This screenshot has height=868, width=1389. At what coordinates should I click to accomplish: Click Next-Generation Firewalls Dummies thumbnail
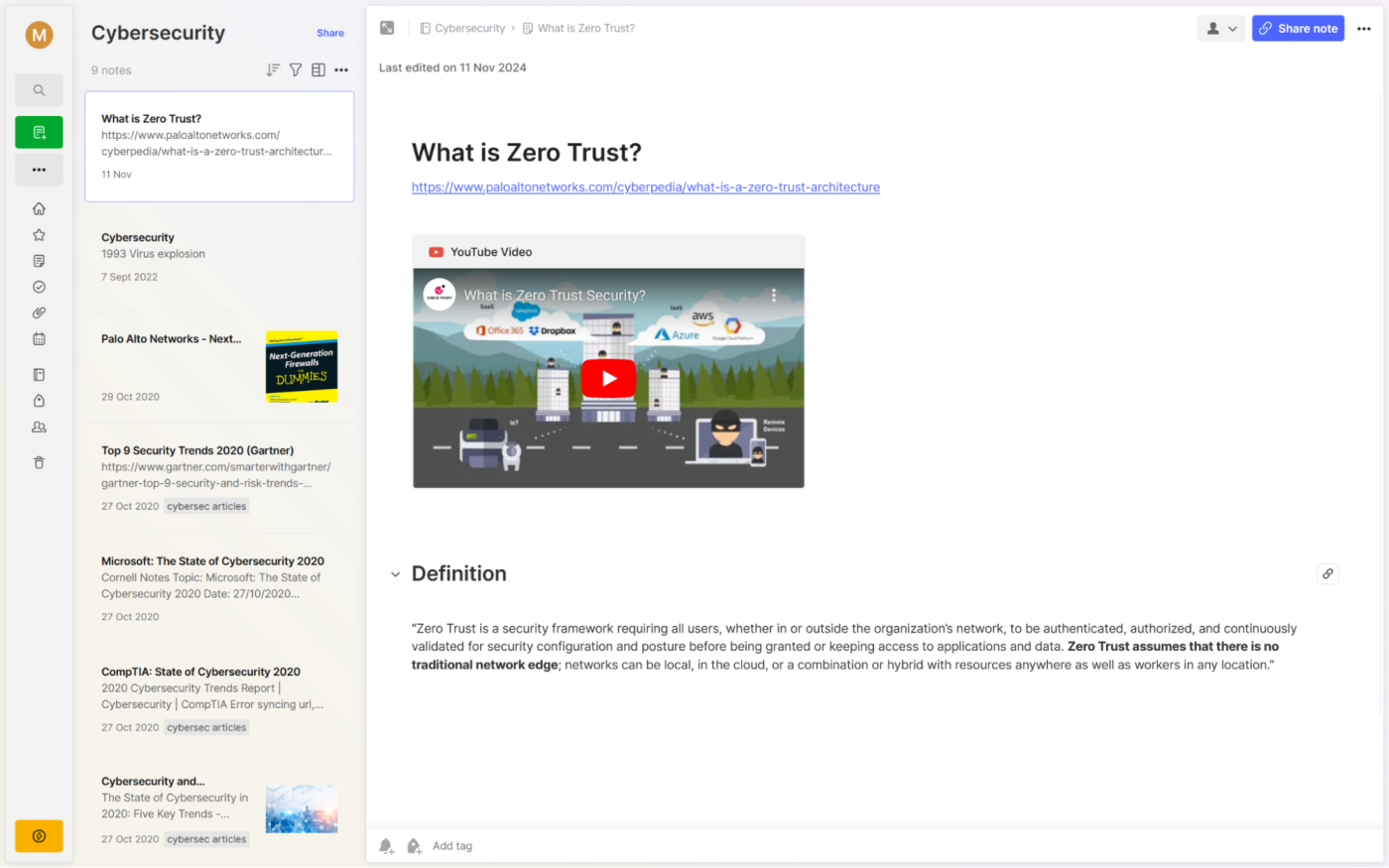click(302, 366)
